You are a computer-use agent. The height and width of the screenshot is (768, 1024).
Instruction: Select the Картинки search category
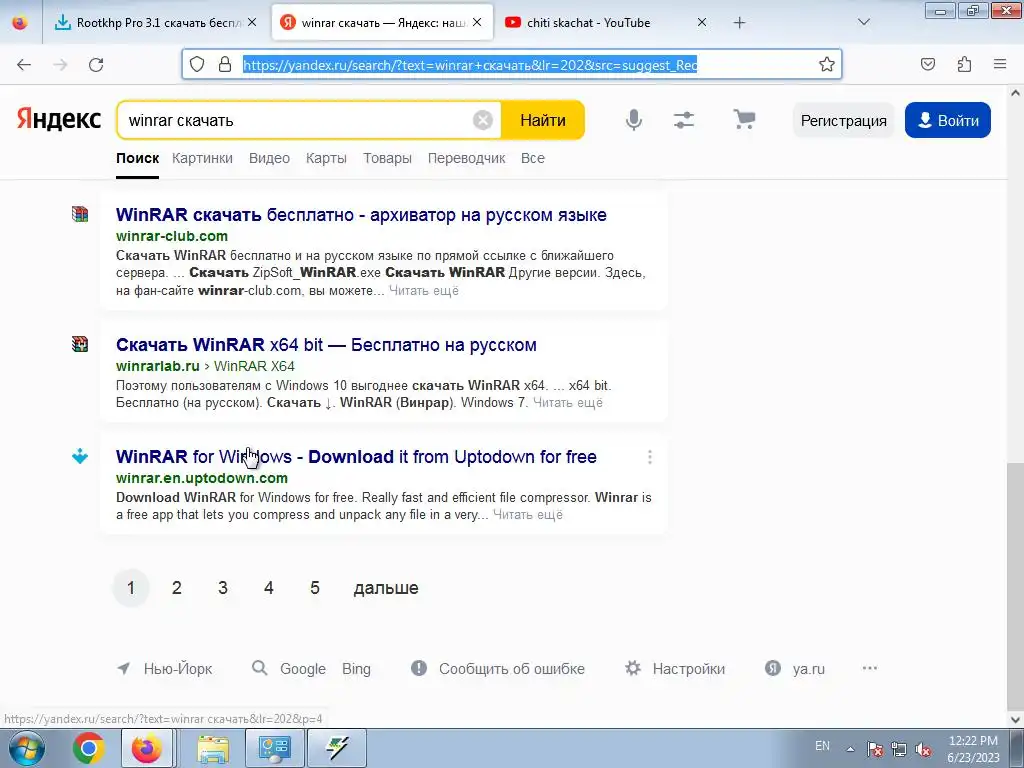[x=202, y=158]
